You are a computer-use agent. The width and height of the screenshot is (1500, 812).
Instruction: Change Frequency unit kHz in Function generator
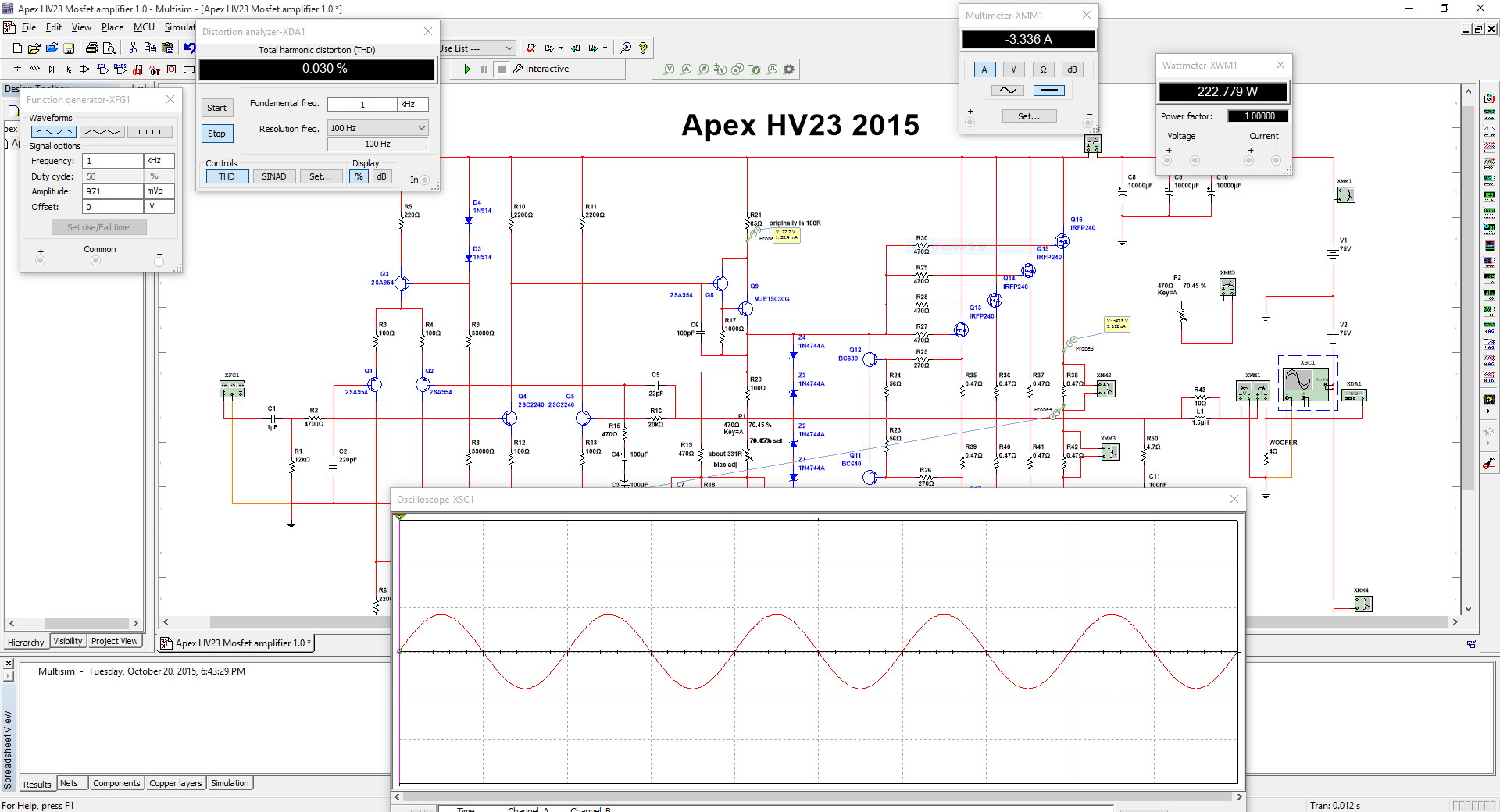pos(159,161)
